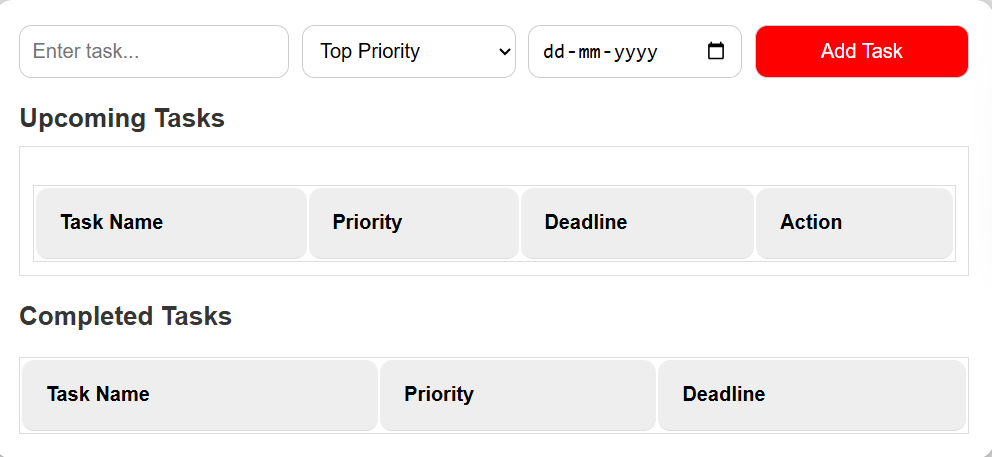
Task: Click Deadline header in Upcoming table
Action: (x=586, y=222)
